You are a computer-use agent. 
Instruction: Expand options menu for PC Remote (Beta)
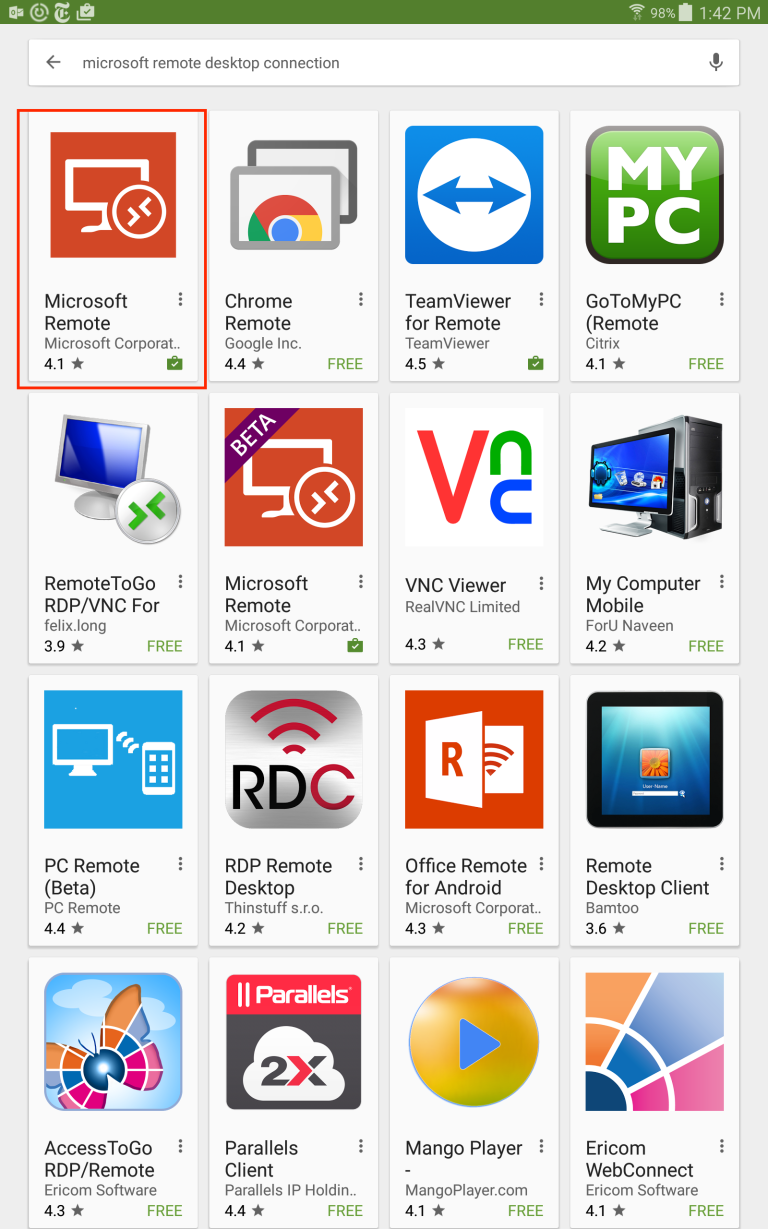(x=180, y=863)
